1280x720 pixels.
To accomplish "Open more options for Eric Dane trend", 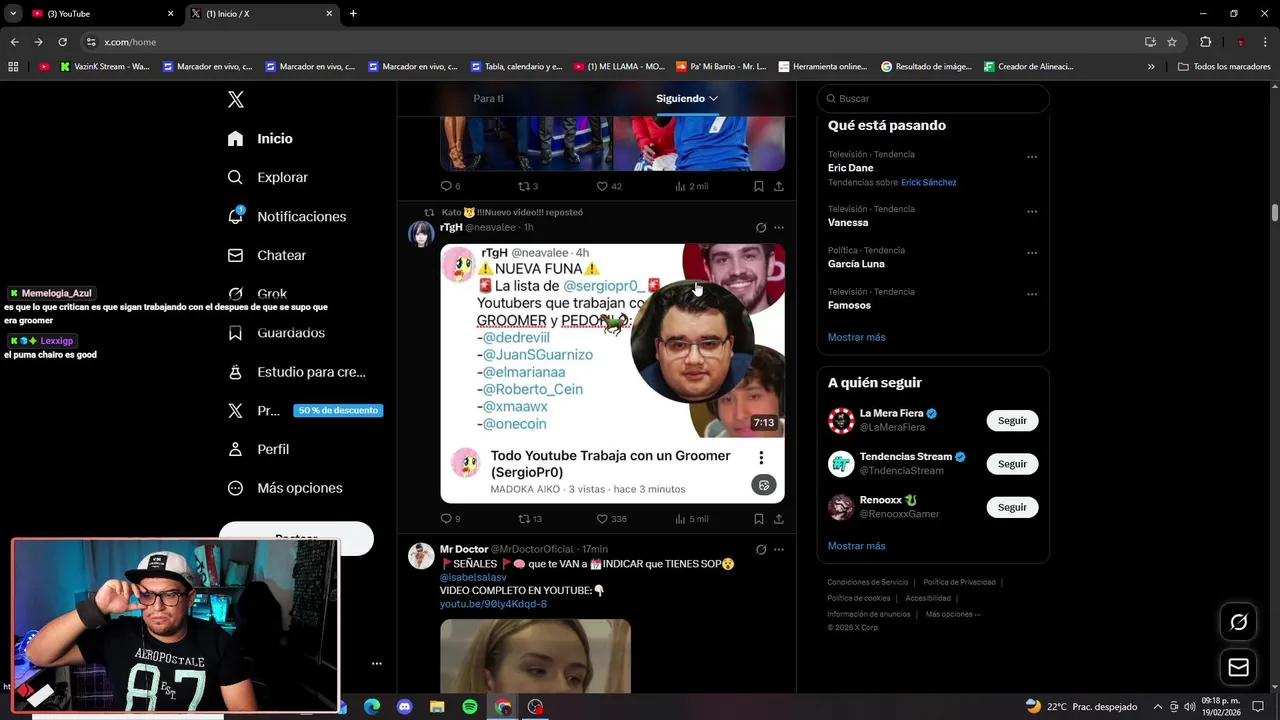I will 1032,157.
